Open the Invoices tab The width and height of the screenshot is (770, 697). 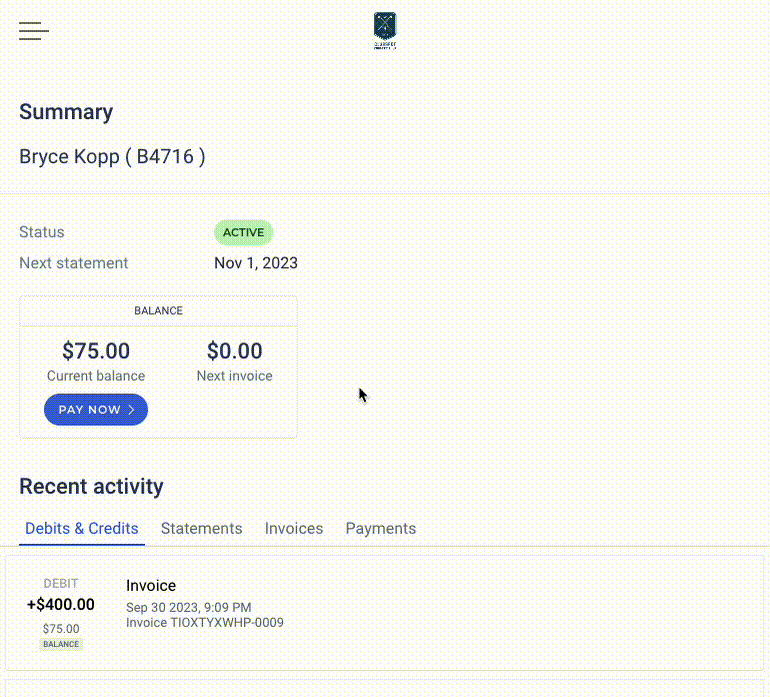click(294, 528)
